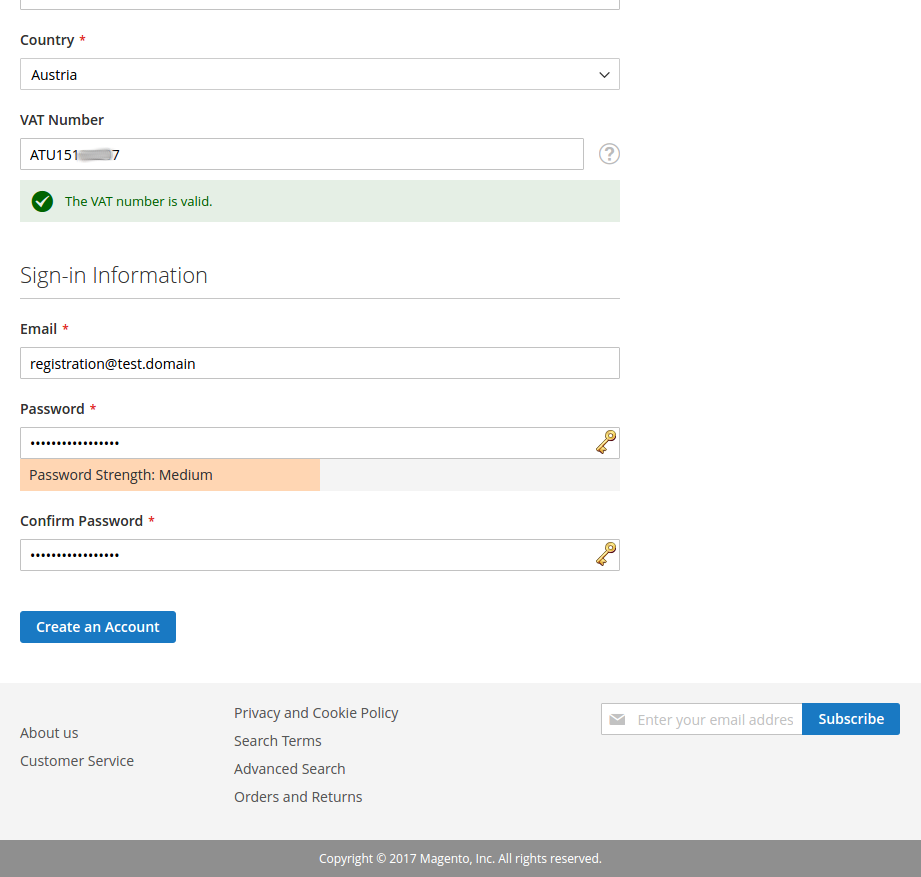This screenshot has width=921, height=877.
Task: Focus the VAT Number input field
Action: click(301, 154)
